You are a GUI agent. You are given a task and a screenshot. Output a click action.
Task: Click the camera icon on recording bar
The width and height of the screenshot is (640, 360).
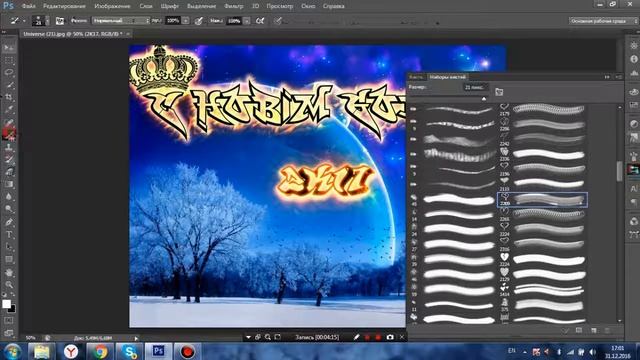[x=390, y=337]
